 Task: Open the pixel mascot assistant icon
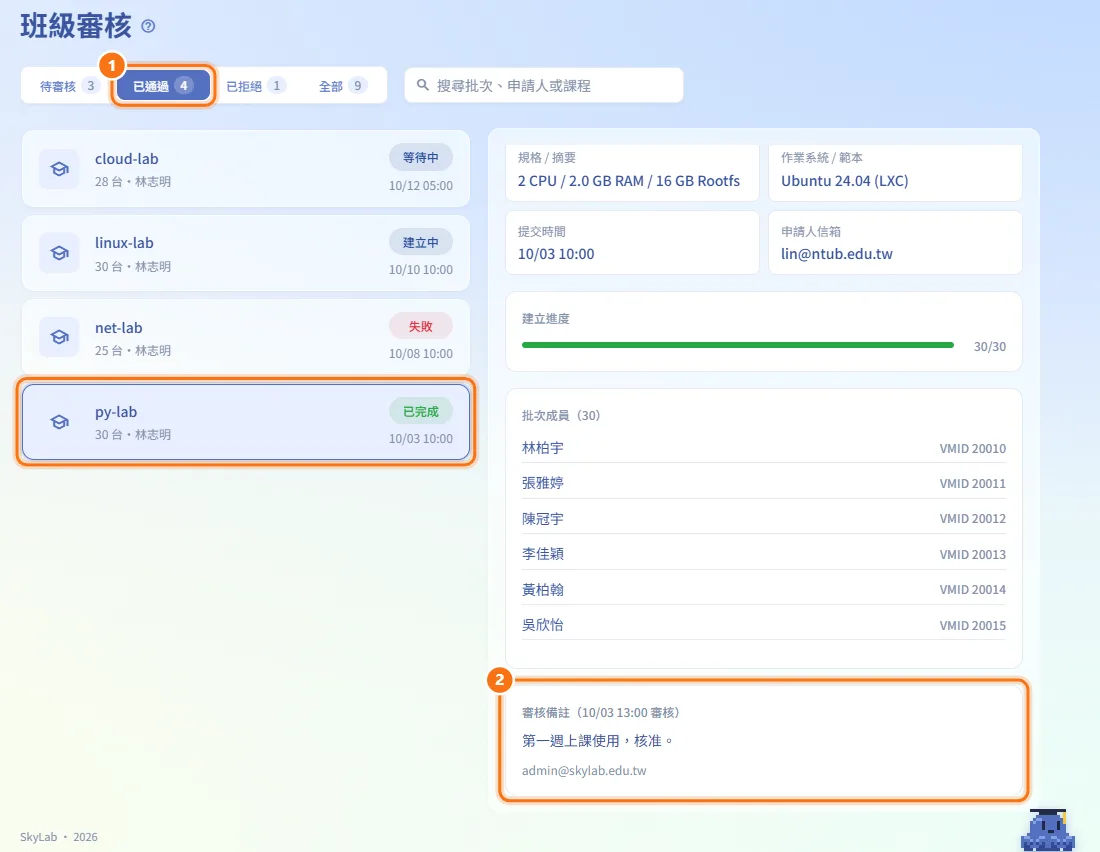click(x=1047, y=830)
